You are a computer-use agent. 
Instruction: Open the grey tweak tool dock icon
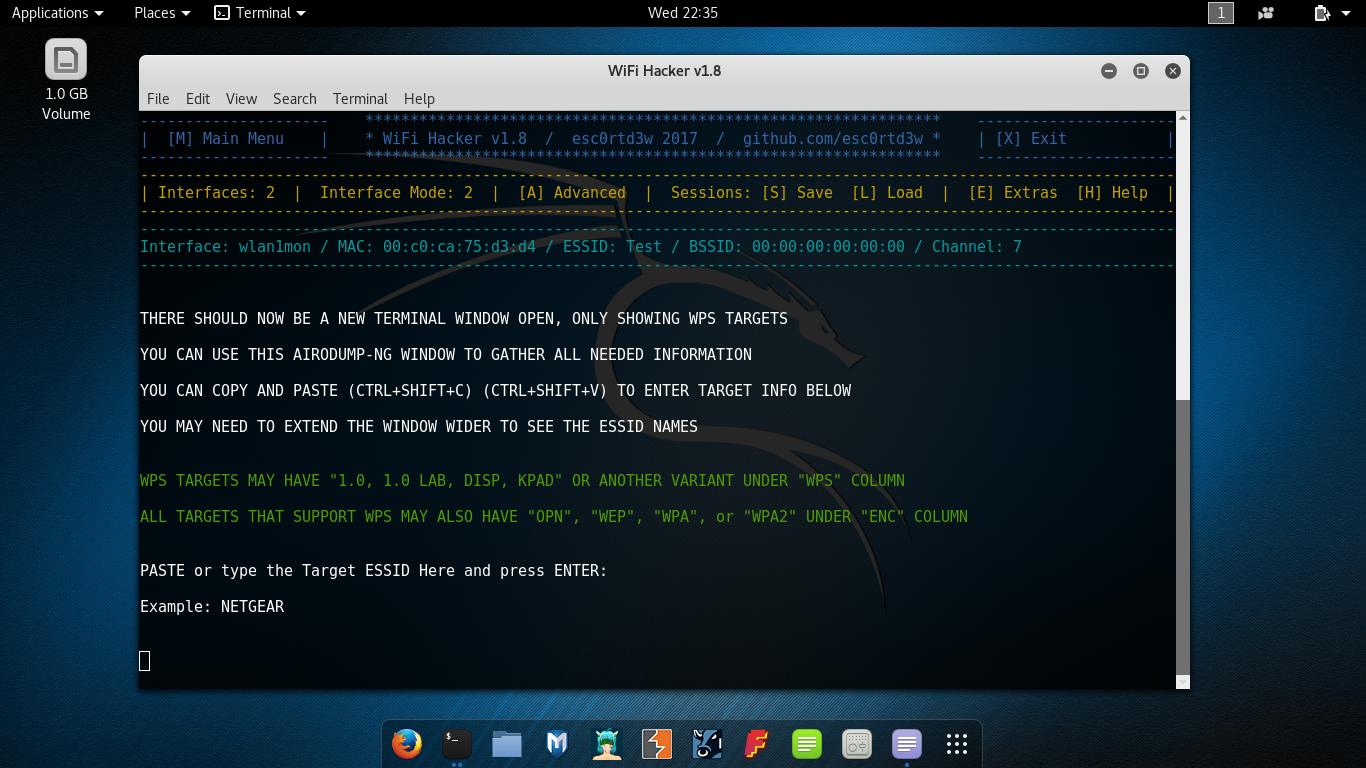point(857,744)
